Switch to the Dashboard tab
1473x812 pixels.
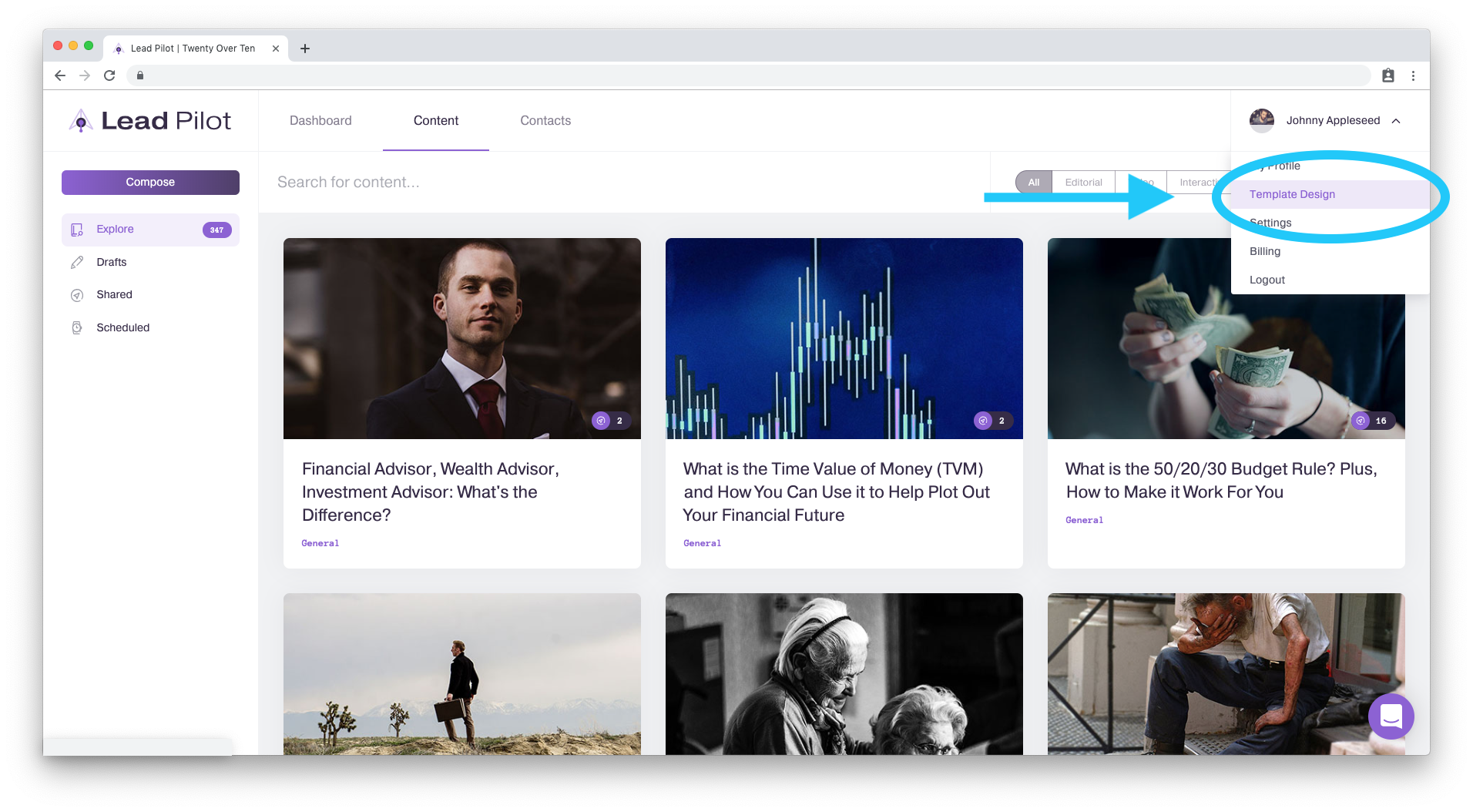point(320,120)
